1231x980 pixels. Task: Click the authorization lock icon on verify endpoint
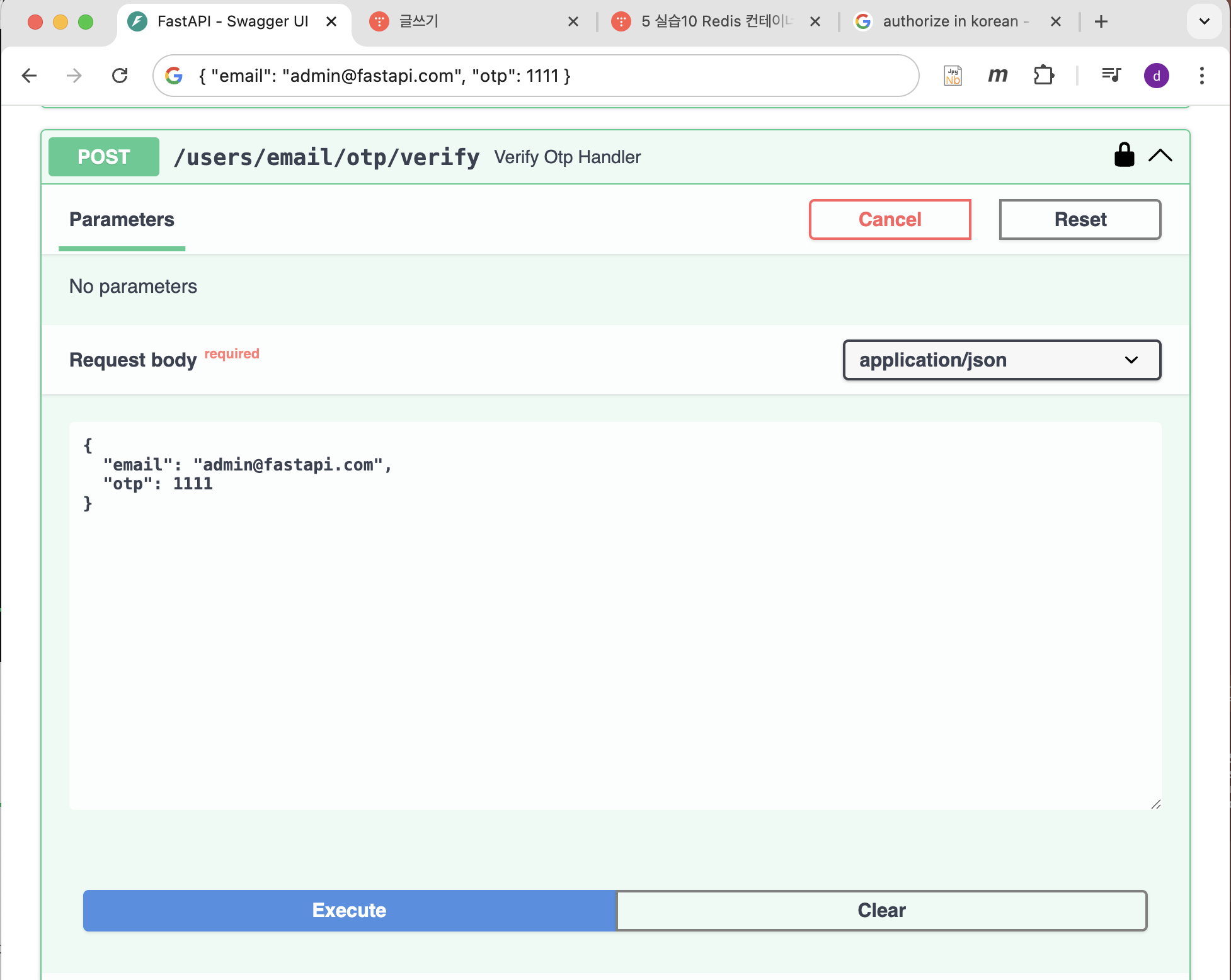pyautogui.click(x=1123, y=155)
